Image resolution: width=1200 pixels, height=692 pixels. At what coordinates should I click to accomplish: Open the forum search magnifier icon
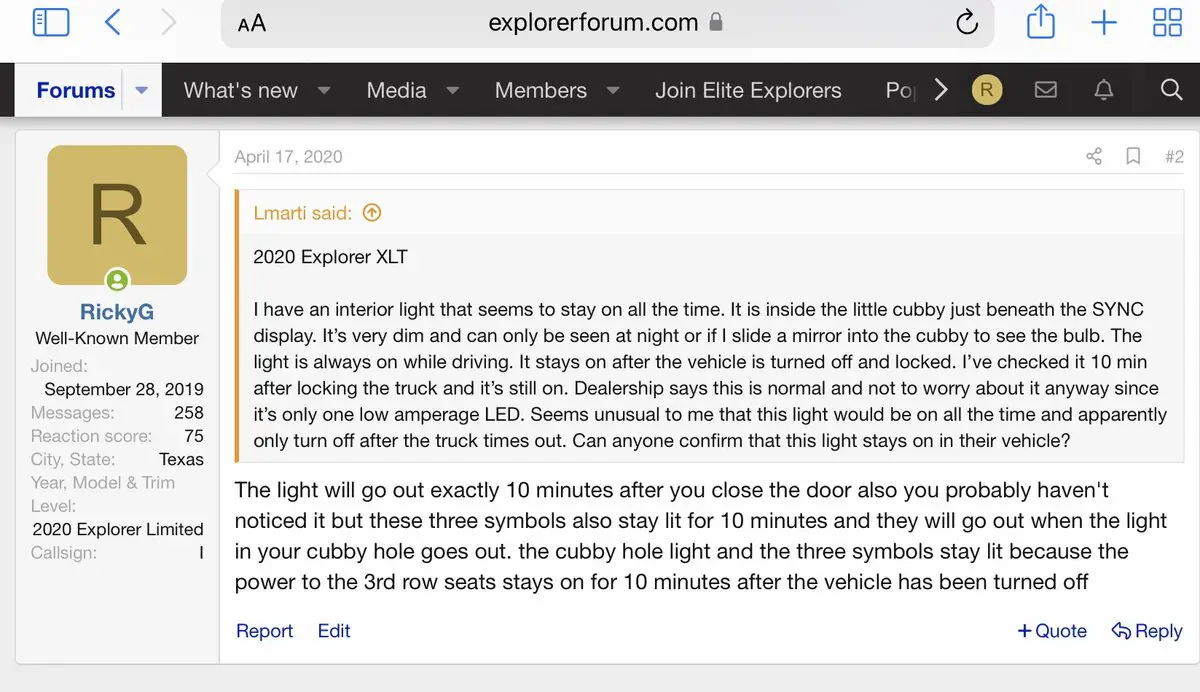[1171, 90]
